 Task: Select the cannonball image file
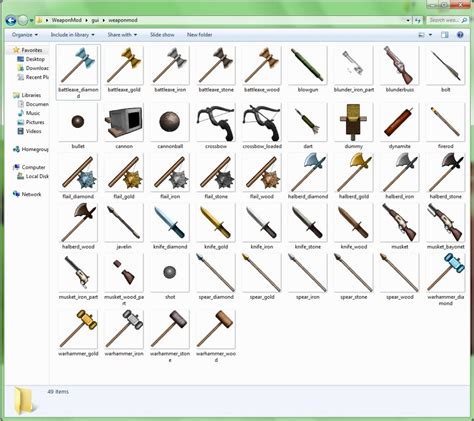(170, 126)
